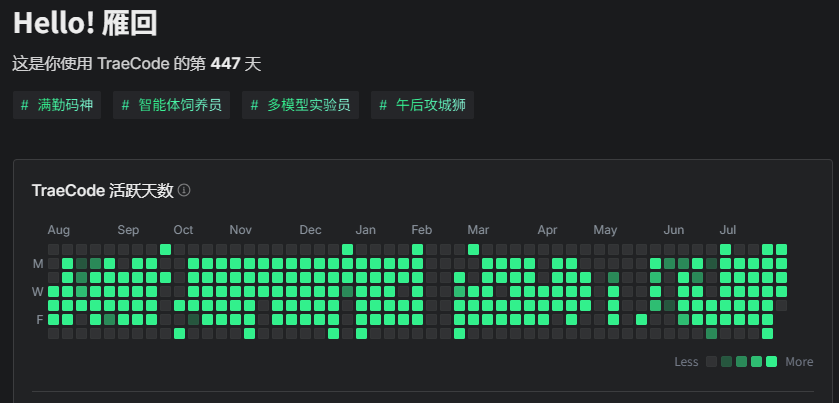Click the middle swatch in the Less-More legend

tap(741, 361)
